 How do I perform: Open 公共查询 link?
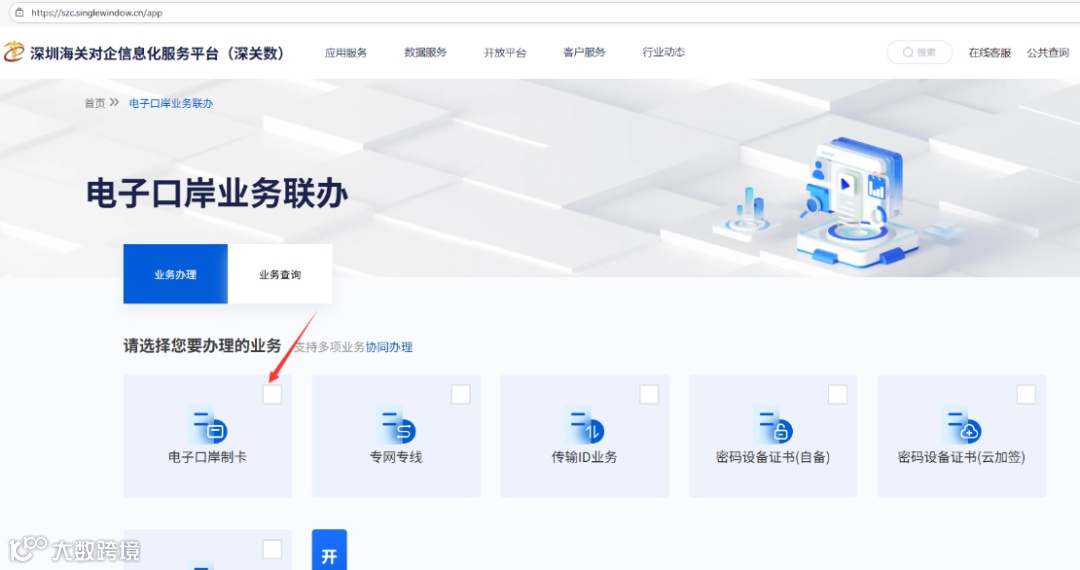click(x=1048, y=53)
